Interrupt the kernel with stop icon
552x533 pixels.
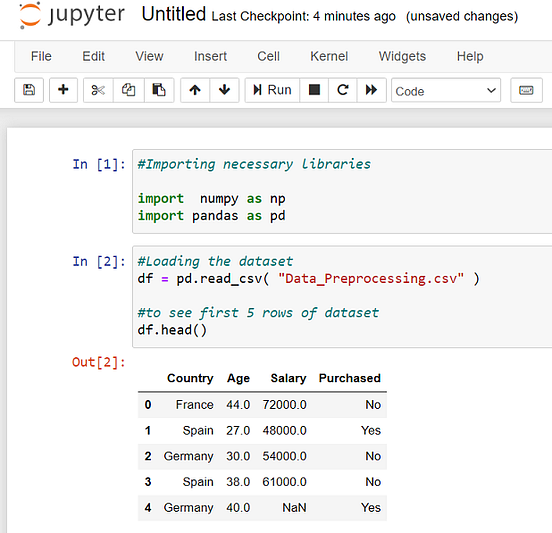pos(314,90)
